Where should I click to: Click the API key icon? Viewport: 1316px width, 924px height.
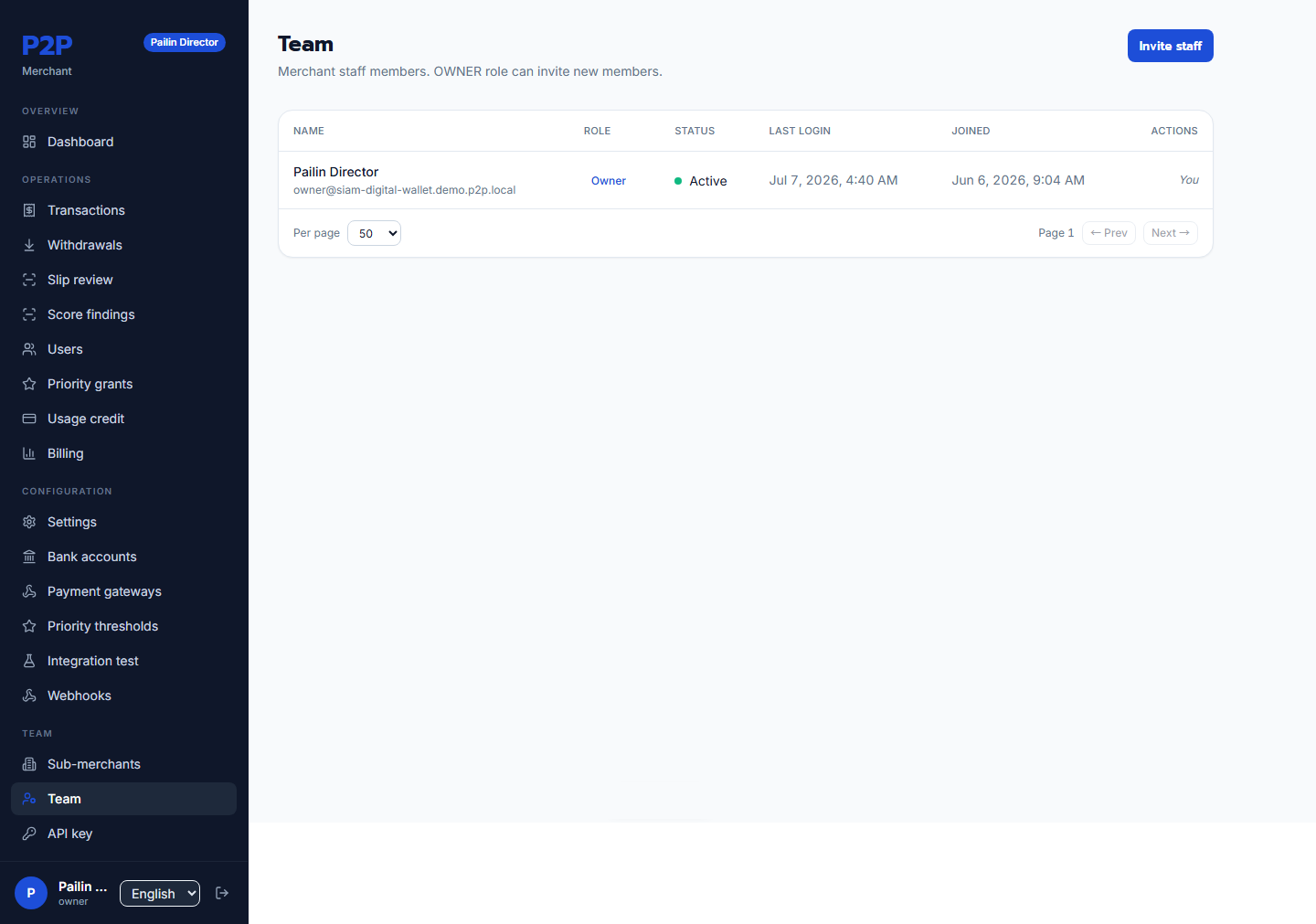tap(29, 834)
